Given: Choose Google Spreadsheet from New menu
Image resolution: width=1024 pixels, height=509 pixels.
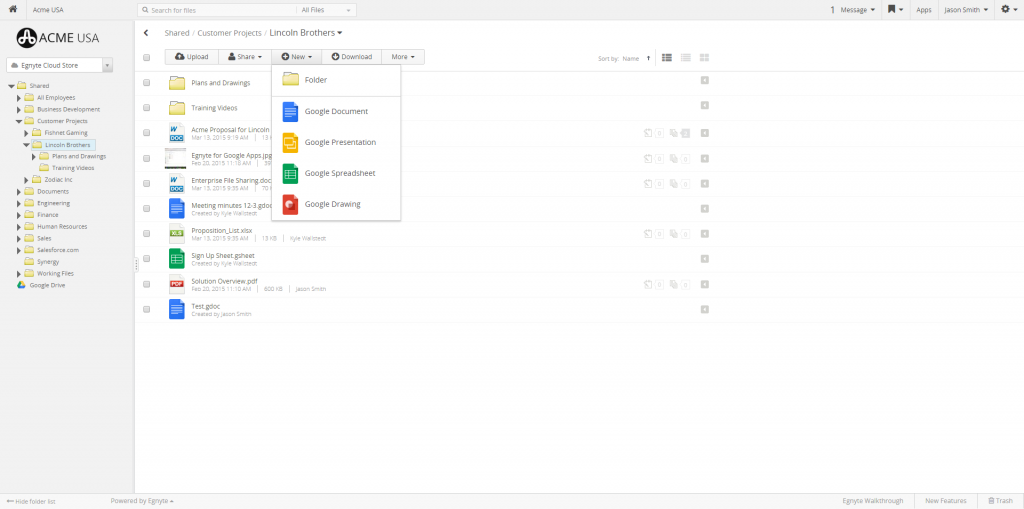Looking at the screenshot, I should click(x=339, y=173).
